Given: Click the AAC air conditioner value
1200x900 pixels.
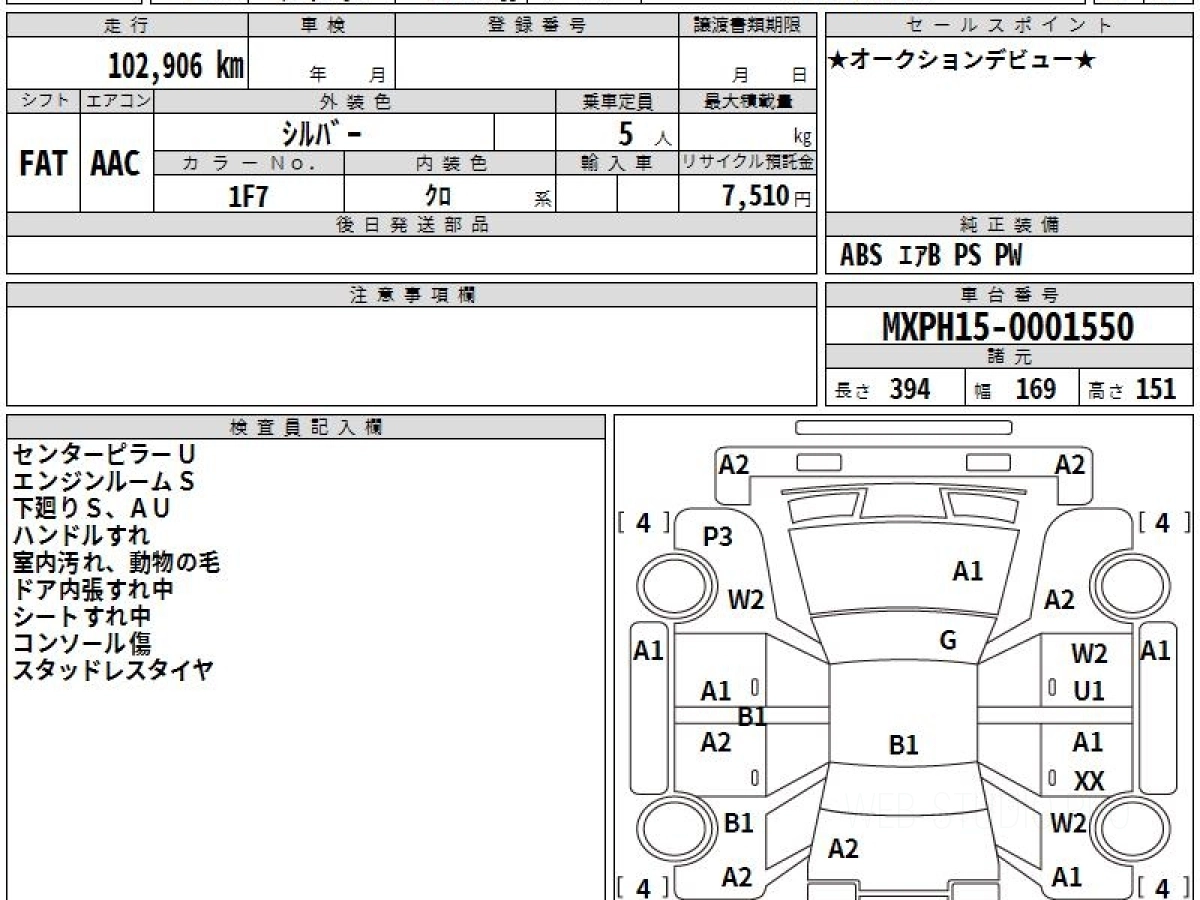Looking at the screenshot, I should [x=116, y=163].
